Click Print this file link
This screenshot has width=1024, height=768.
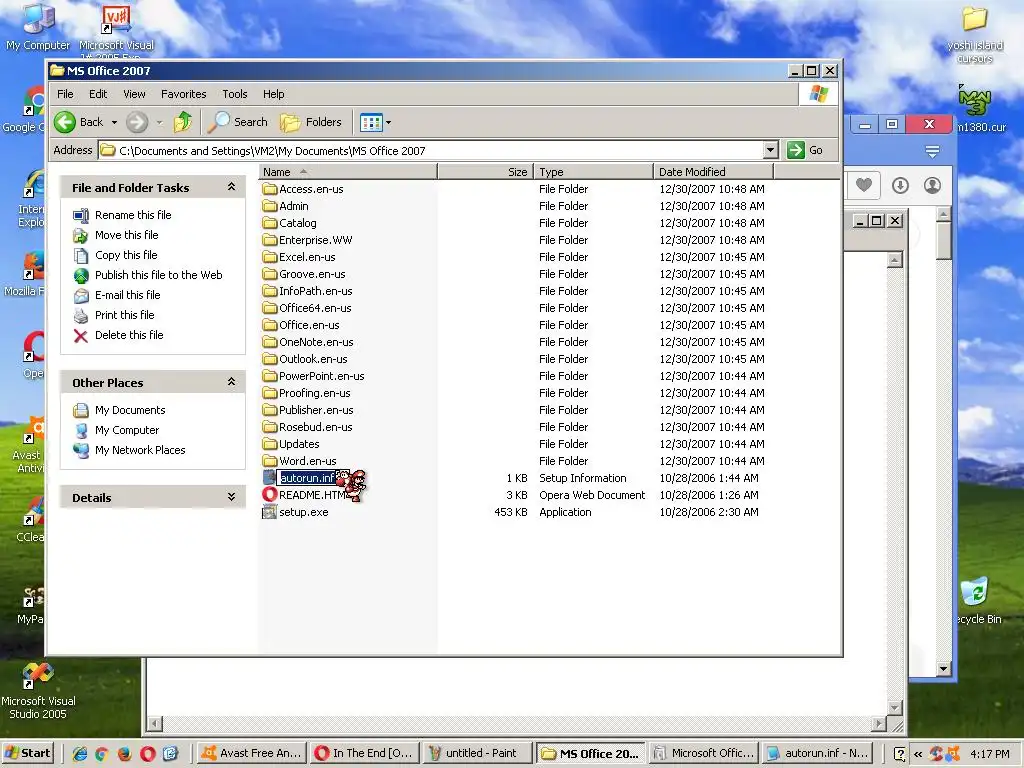click(x=124, y=315)
